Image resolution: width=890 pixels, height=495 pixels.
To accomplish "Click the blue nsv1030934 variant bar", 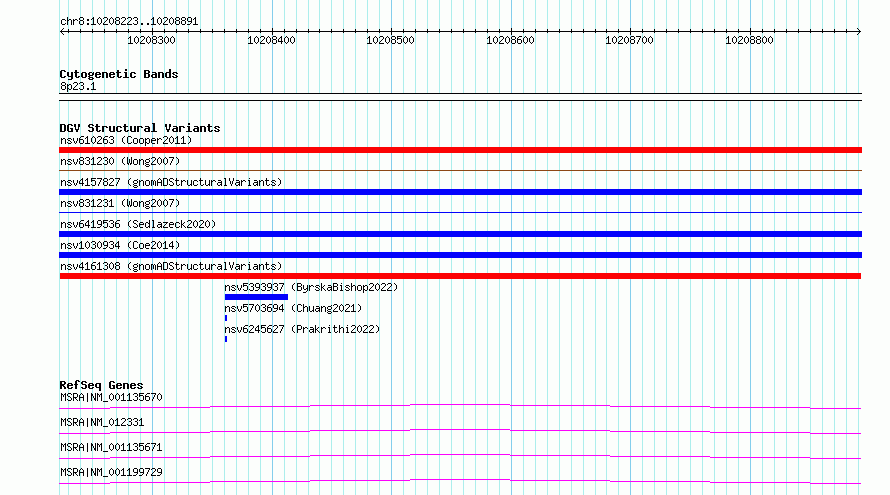I will [x=460, y=255].
